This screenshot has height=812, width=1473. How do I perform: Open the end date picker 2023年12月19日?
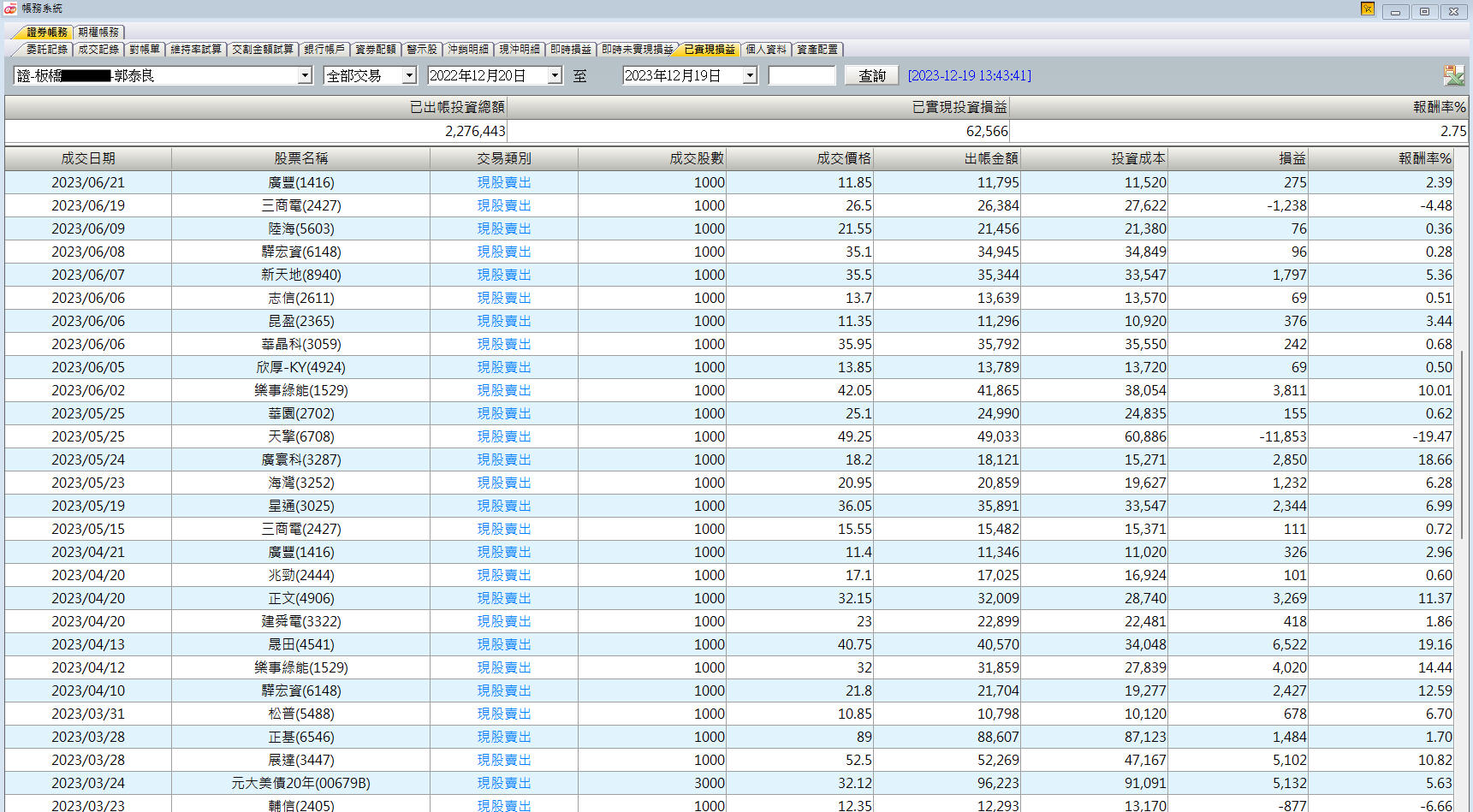click(750, 75)
